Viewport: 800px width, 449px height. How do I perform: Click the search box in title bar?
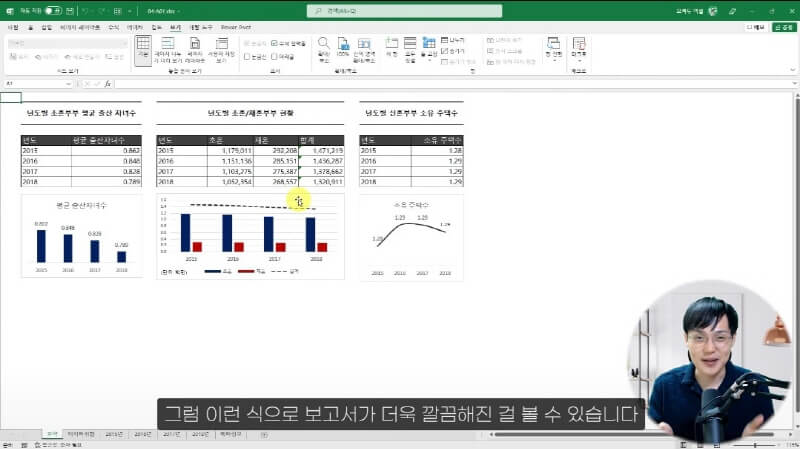click(404, 11)
